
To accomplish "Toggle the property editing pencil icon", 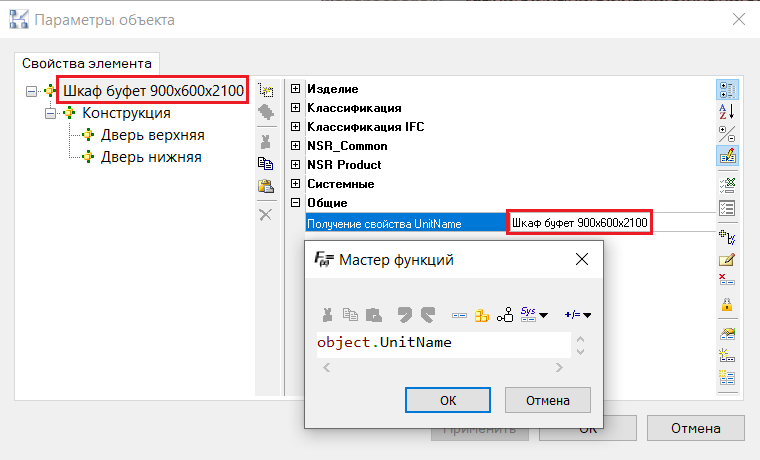I will click(x=727, y=156).
